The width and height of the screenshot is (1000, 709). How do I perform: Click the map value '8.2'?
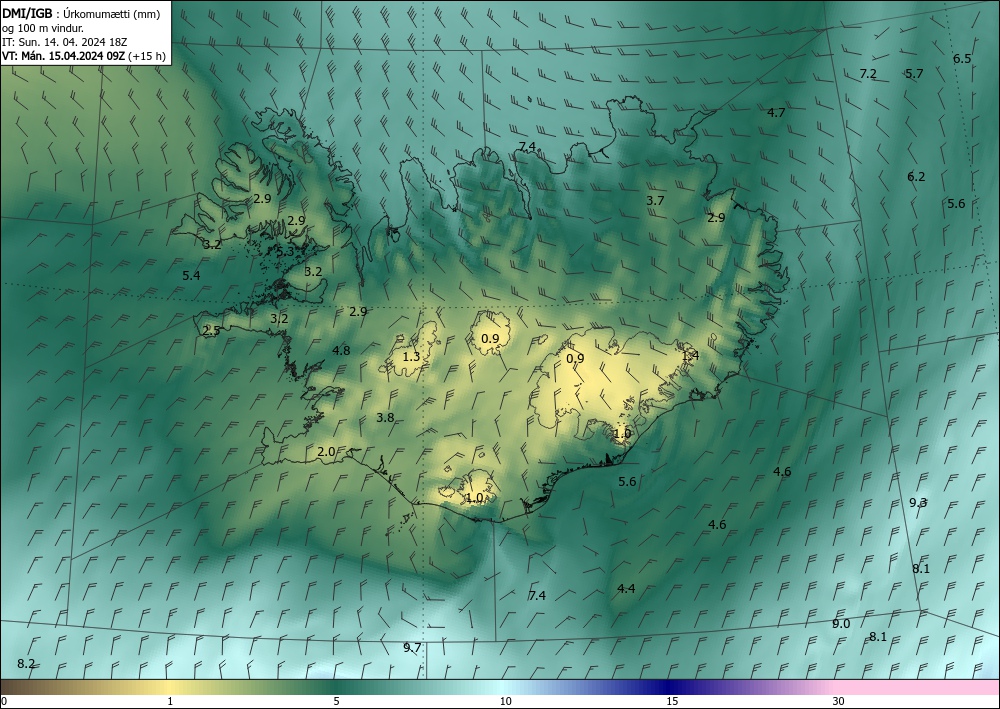pyautogui.click(x=26, y=663)
